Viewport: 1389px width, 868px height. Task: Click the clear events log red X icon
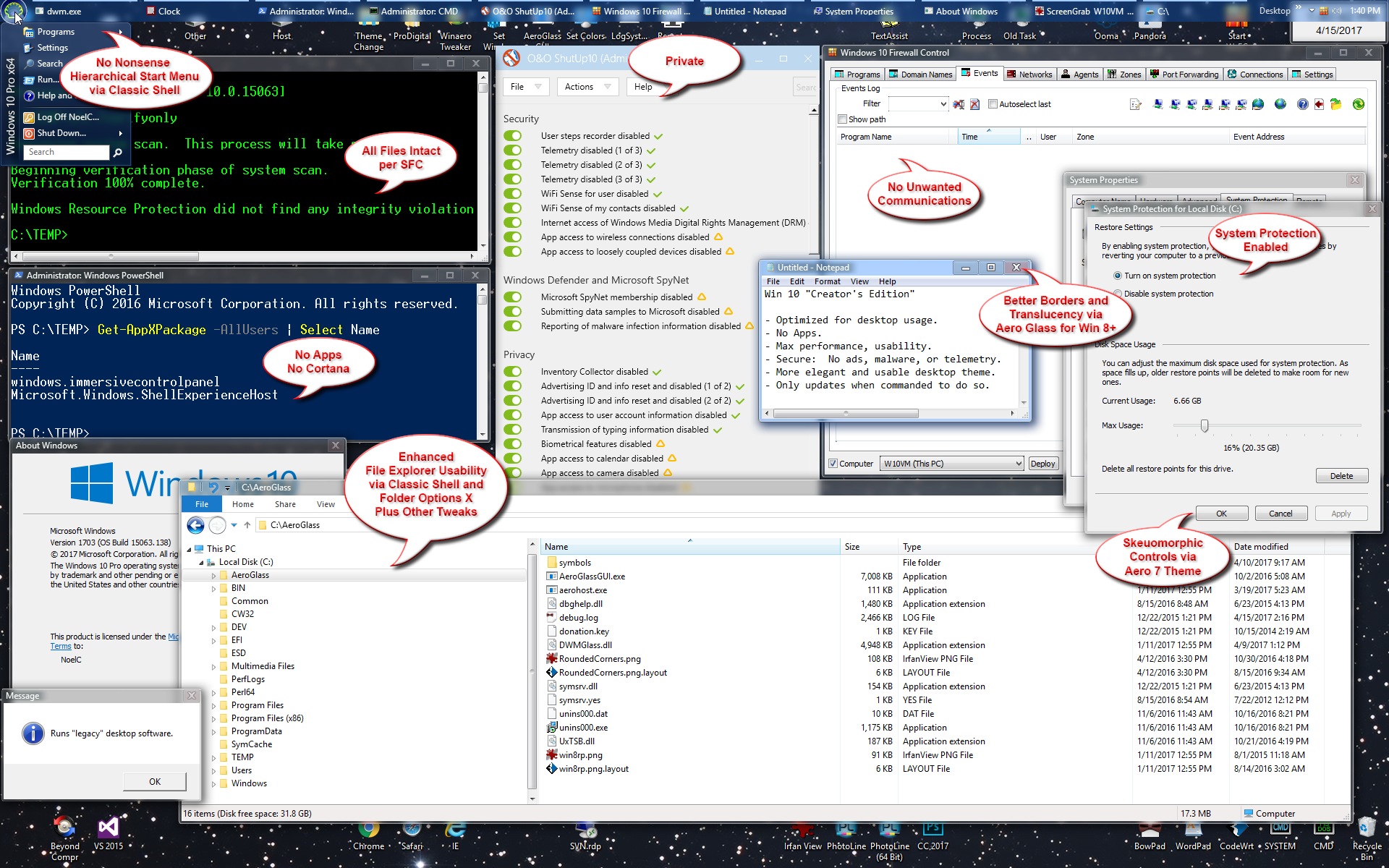tap(974, 104)
